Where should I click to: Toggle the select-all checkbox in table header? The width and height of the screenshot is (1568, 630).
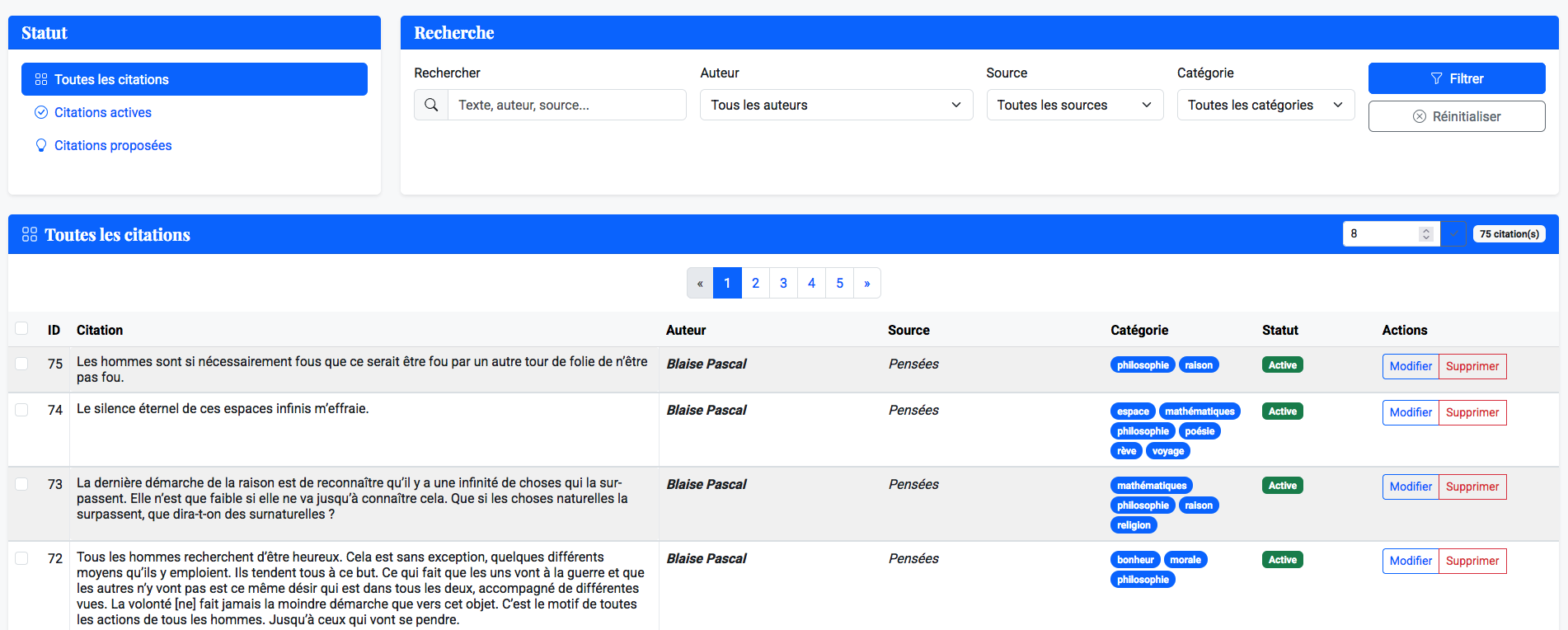pos(22,329)
